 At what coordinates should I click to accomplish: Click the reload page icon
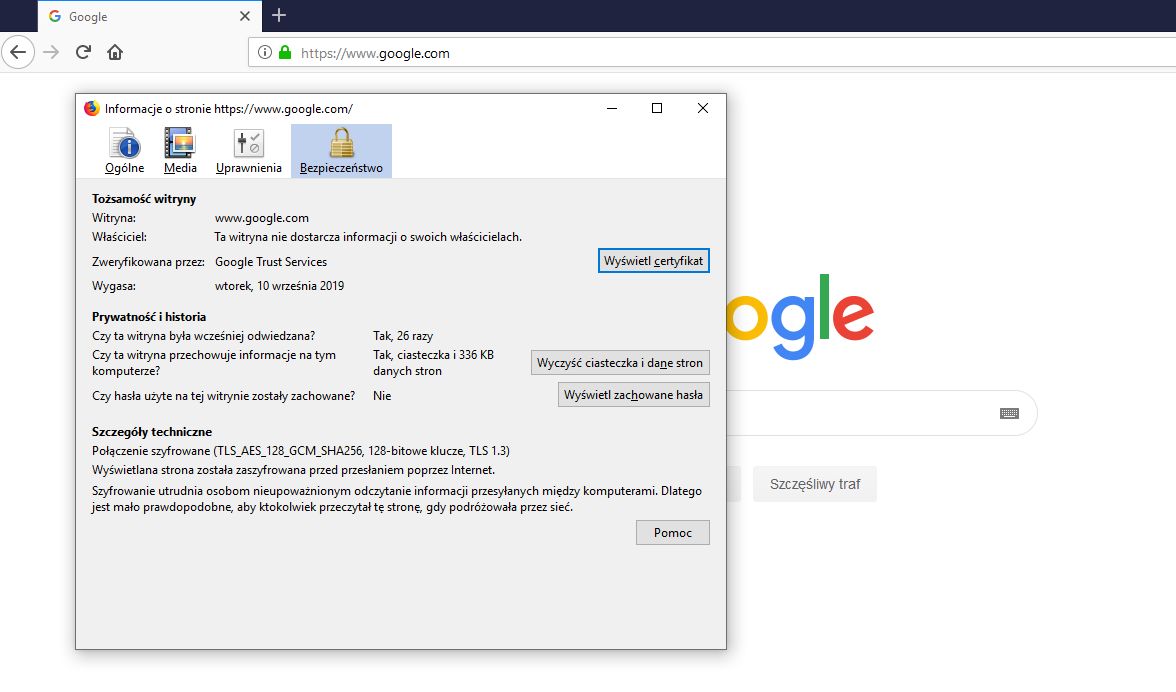(83, 52)
